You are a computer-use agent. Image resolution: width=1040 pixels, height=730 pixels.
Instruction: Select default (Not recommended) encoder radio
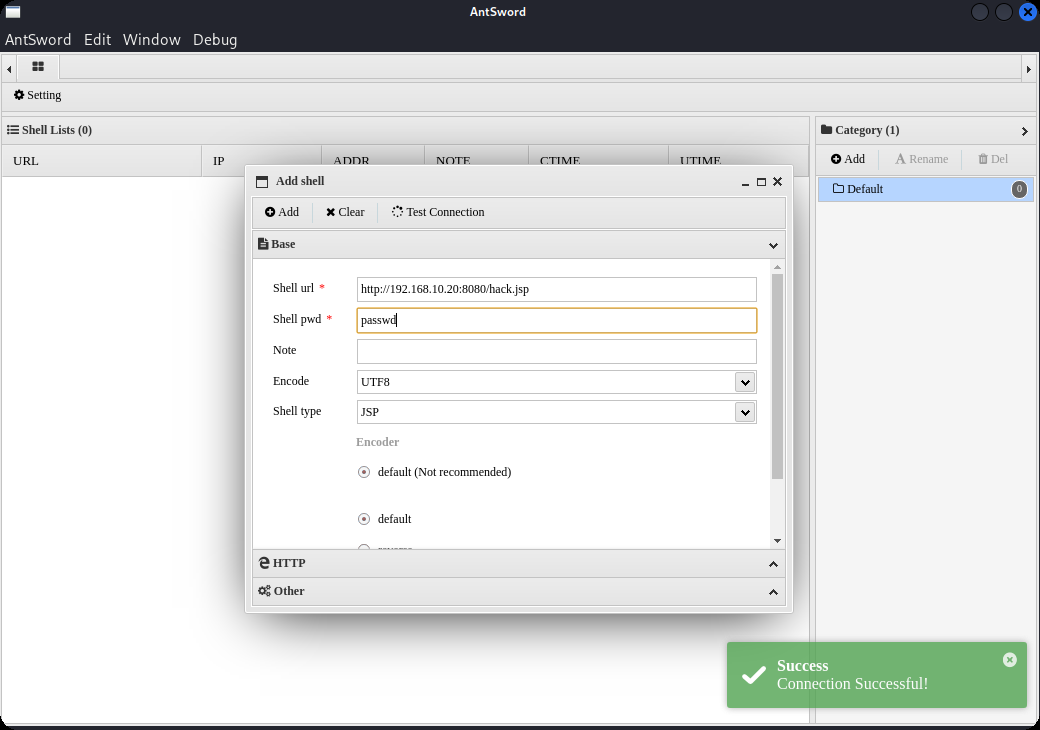coord(364,472)
